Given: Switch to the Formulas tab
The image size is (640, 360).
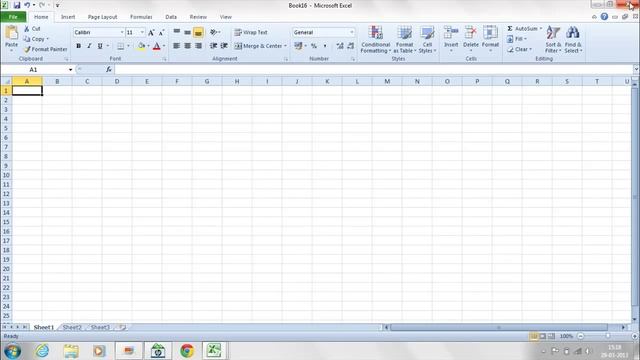Looking at the screenshot, I should click(x=141, y=17).
